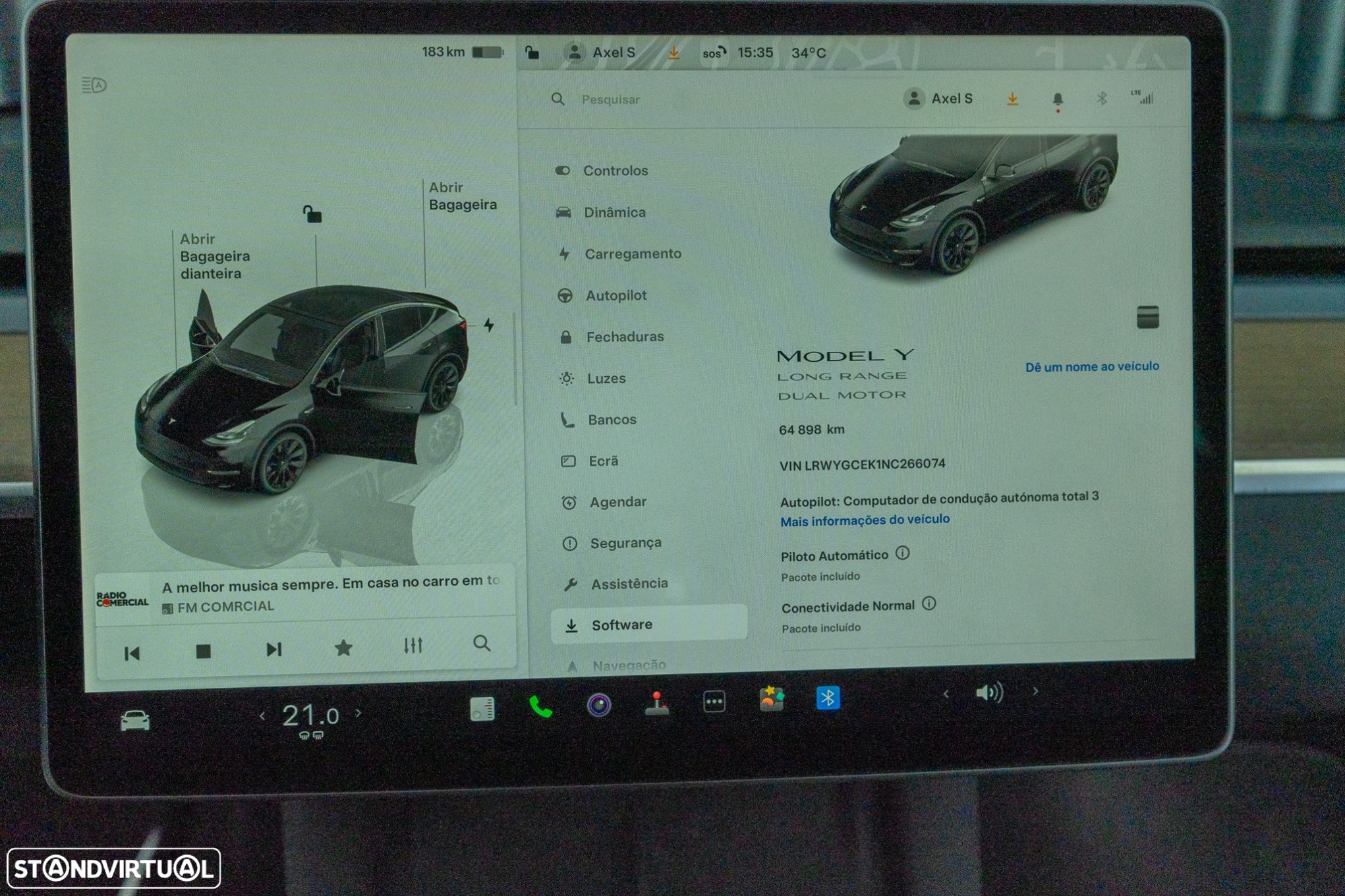Image resolution: width=1345 pixels, height=896 pixels.
Task: Open the audio equalizer settings
Action: [x=413, y=646]
